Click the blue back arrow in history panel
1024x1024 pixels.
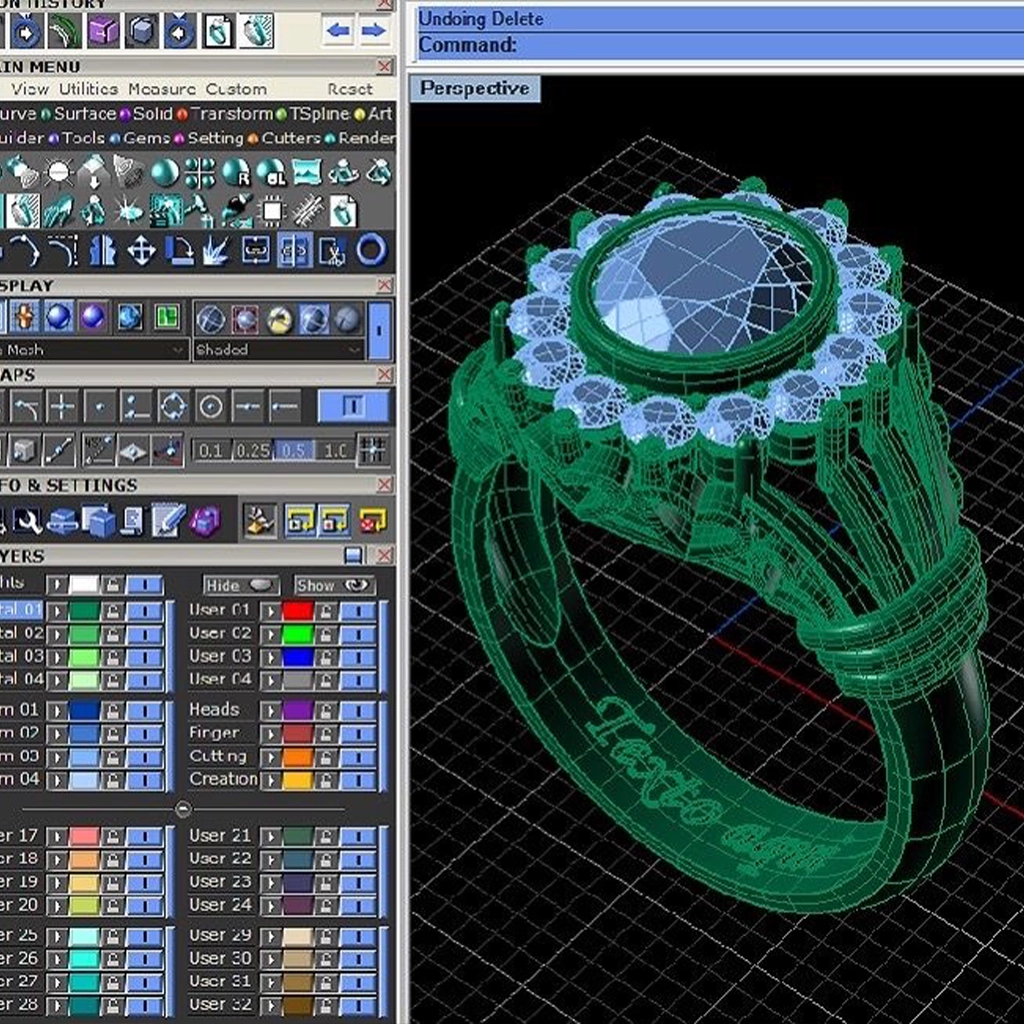(338, 30)
